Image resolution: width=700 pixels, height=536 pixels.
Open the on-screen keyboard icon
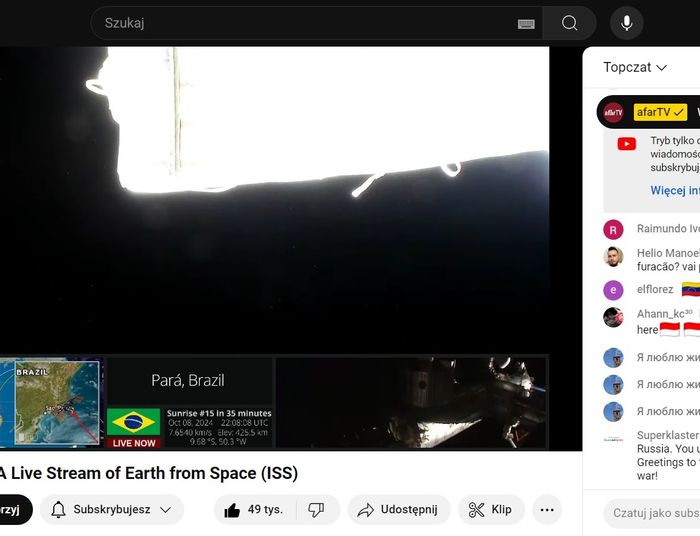(526, 24)
